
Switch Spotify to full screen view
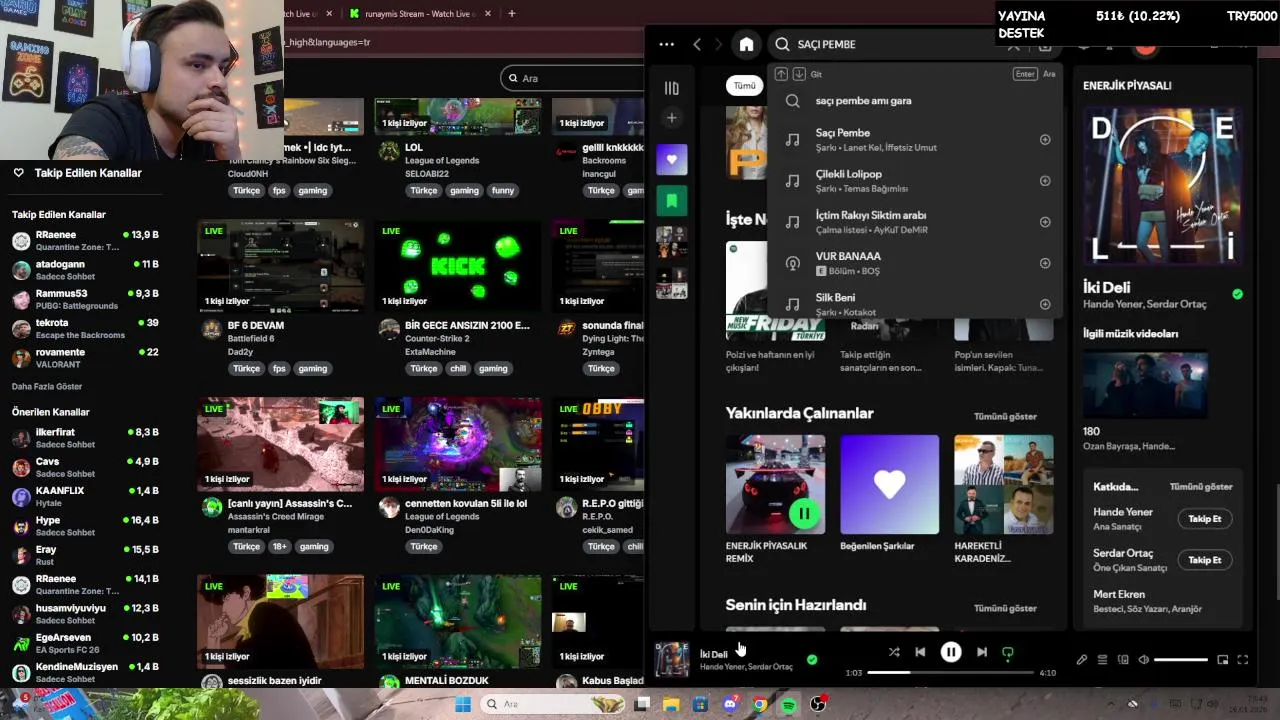click(1243, 660)
